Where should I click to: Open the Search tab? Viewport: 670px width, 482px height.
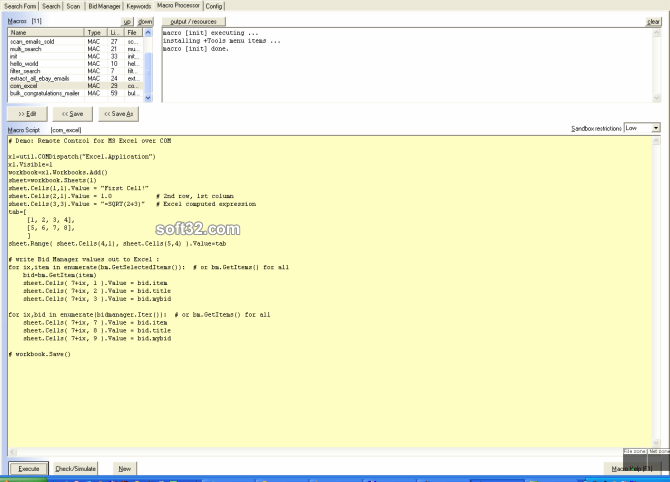[51, 6]
